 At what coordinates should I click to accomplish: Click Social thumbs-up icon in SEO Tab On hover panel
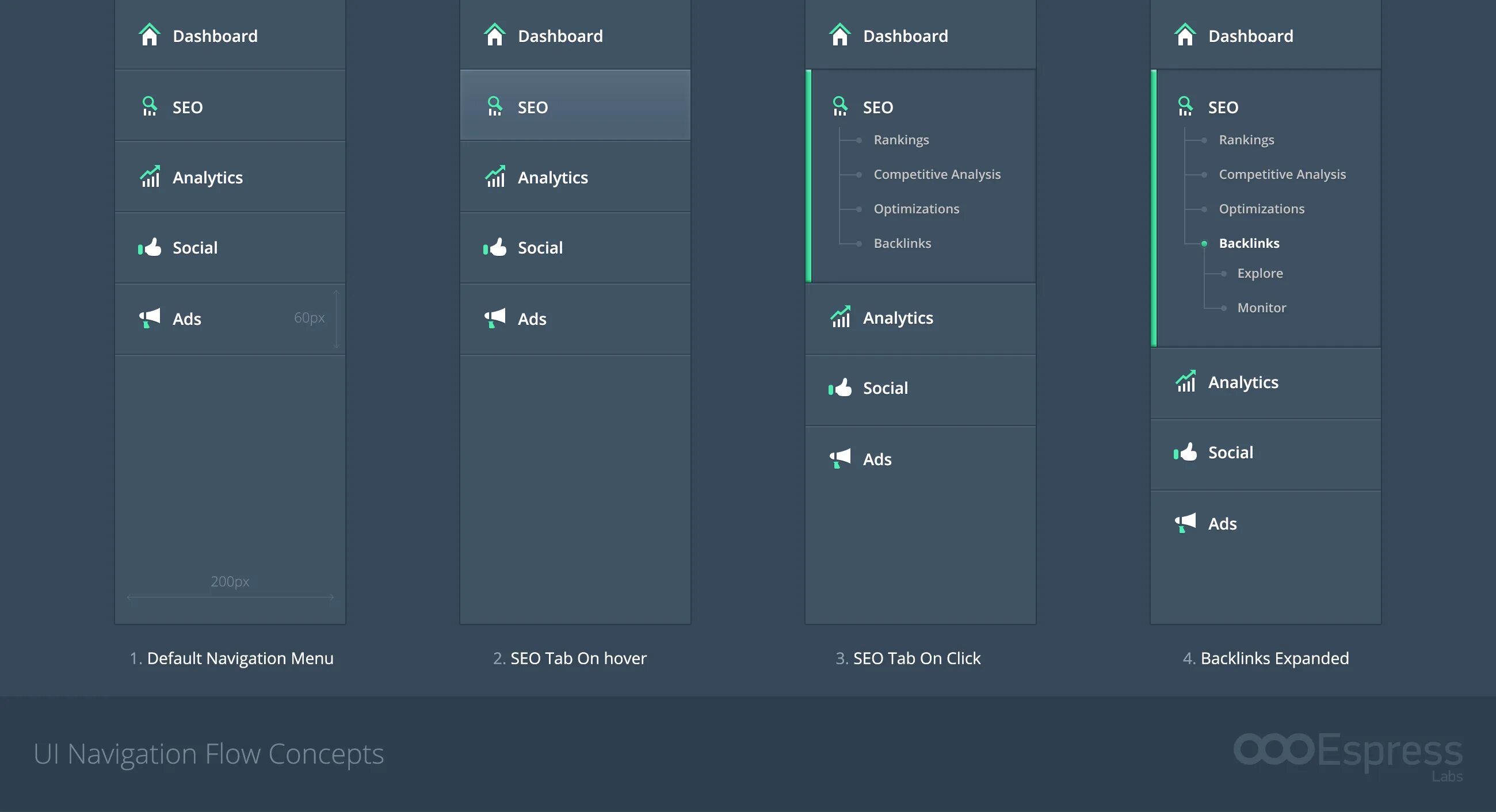(495, 247)
